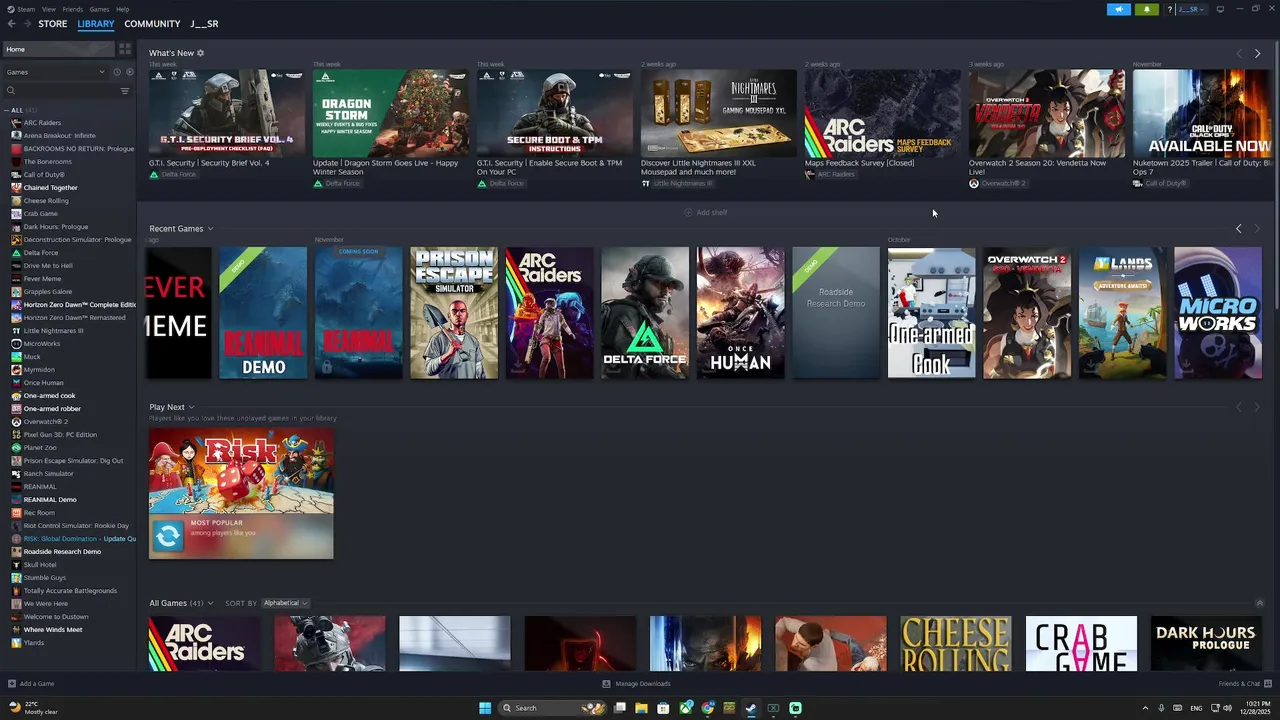Open the Games menu
Viewport: 1280px width, 720px height.
tap(99, 9)
